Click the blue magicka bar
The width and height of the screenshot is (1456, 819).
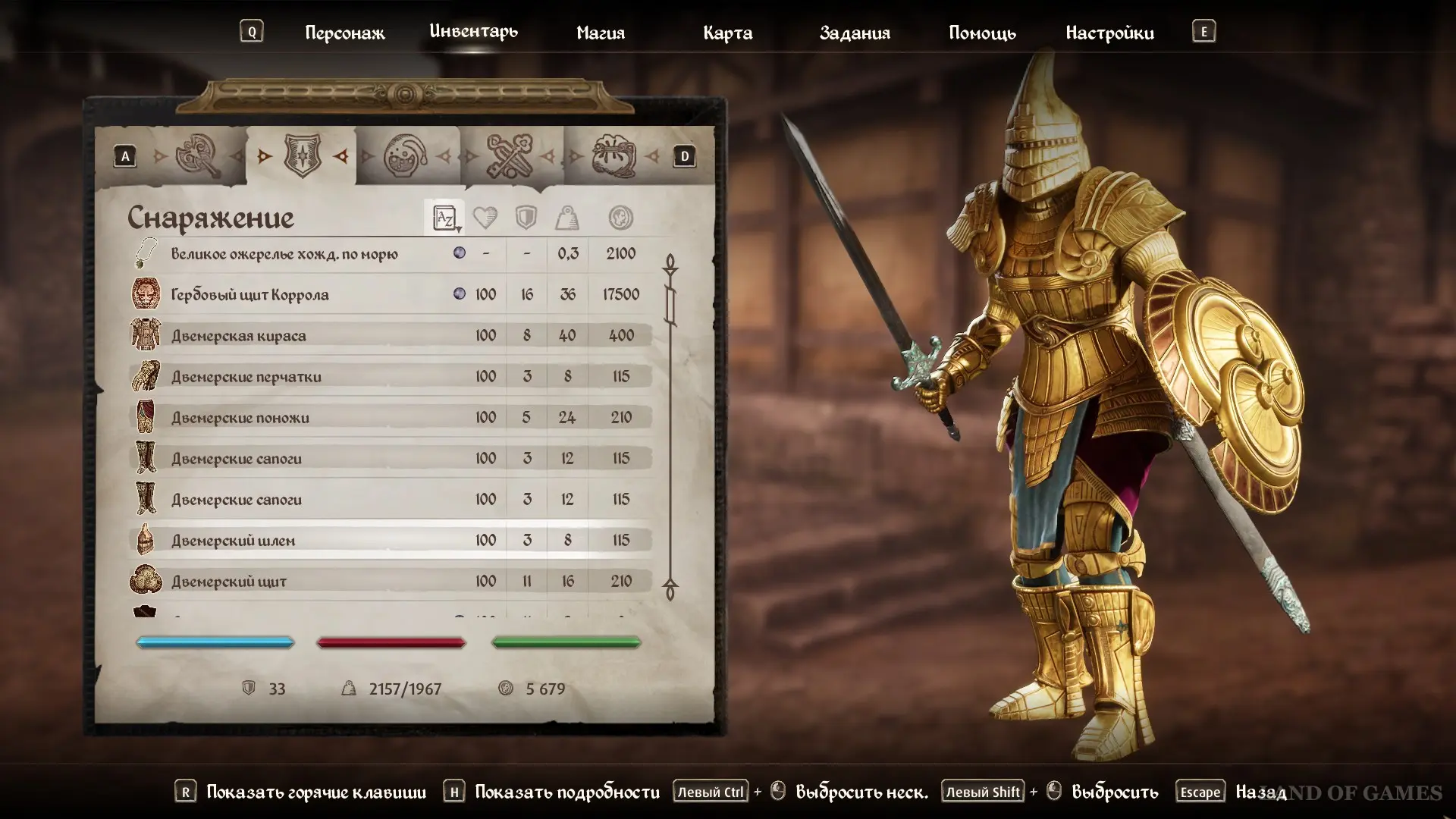[215, 642]
